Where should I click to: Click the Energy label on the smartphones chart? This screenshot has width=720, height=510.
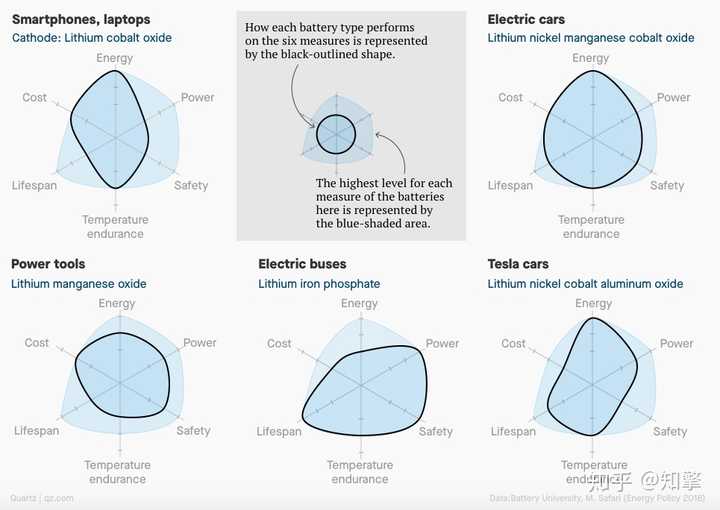tap(114, 58)
